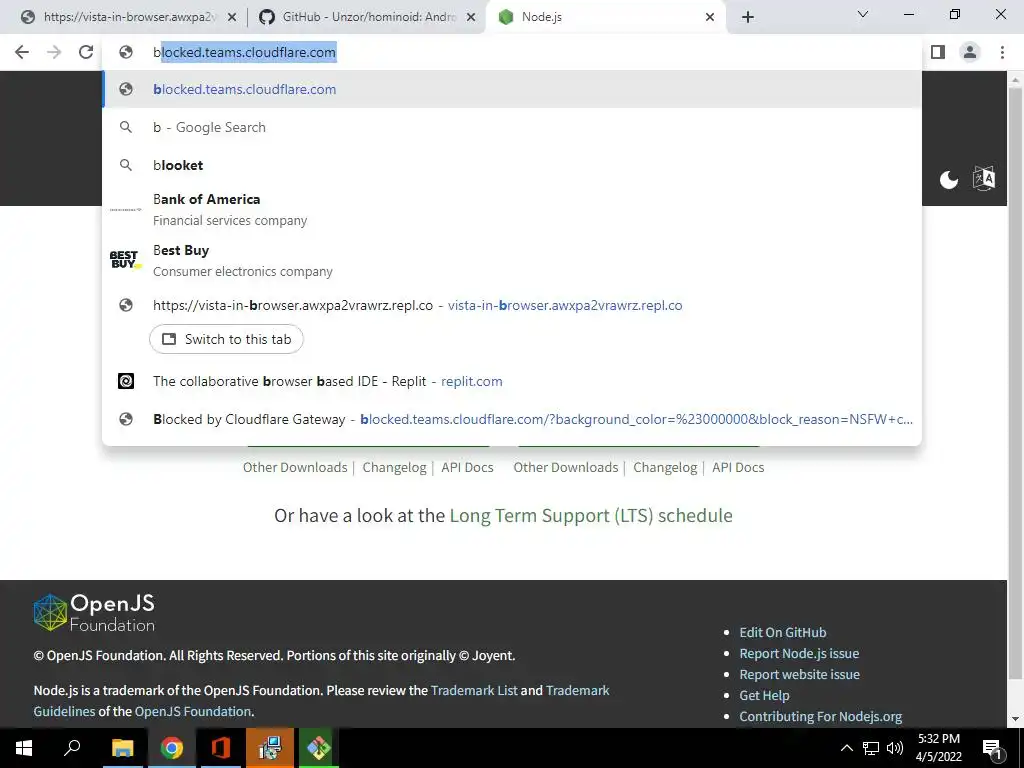
Task: Open the volume tray icon
Action: (895, 748)
